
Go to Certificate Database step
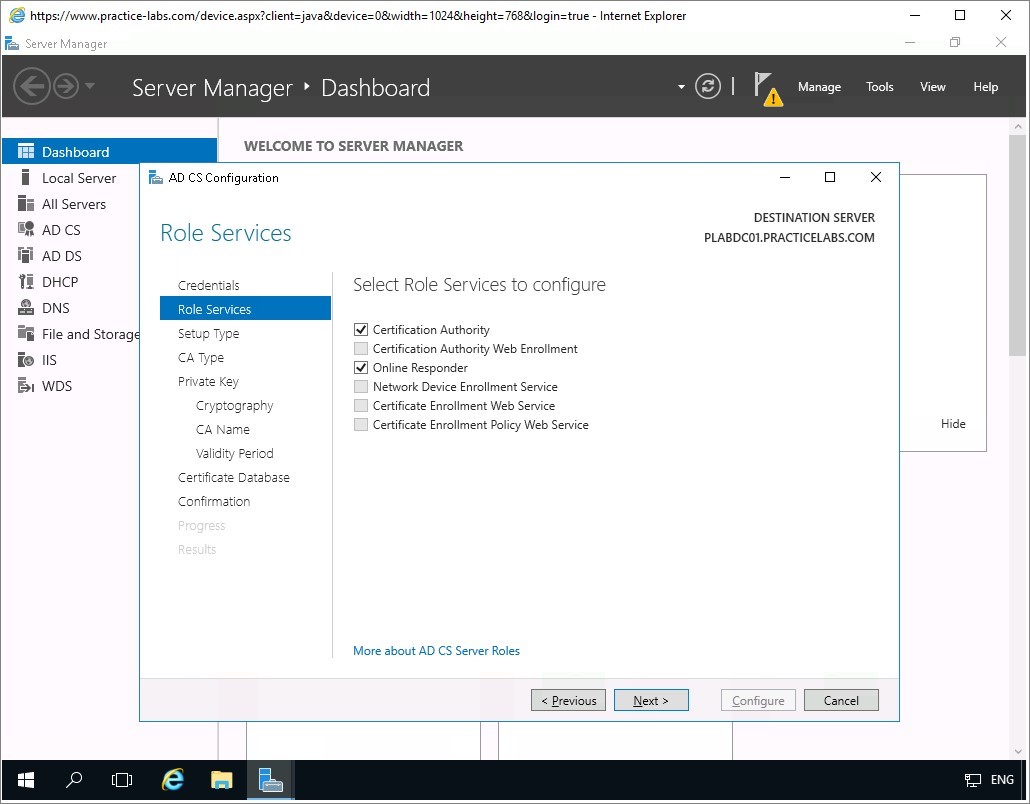[x=233, y=478]
